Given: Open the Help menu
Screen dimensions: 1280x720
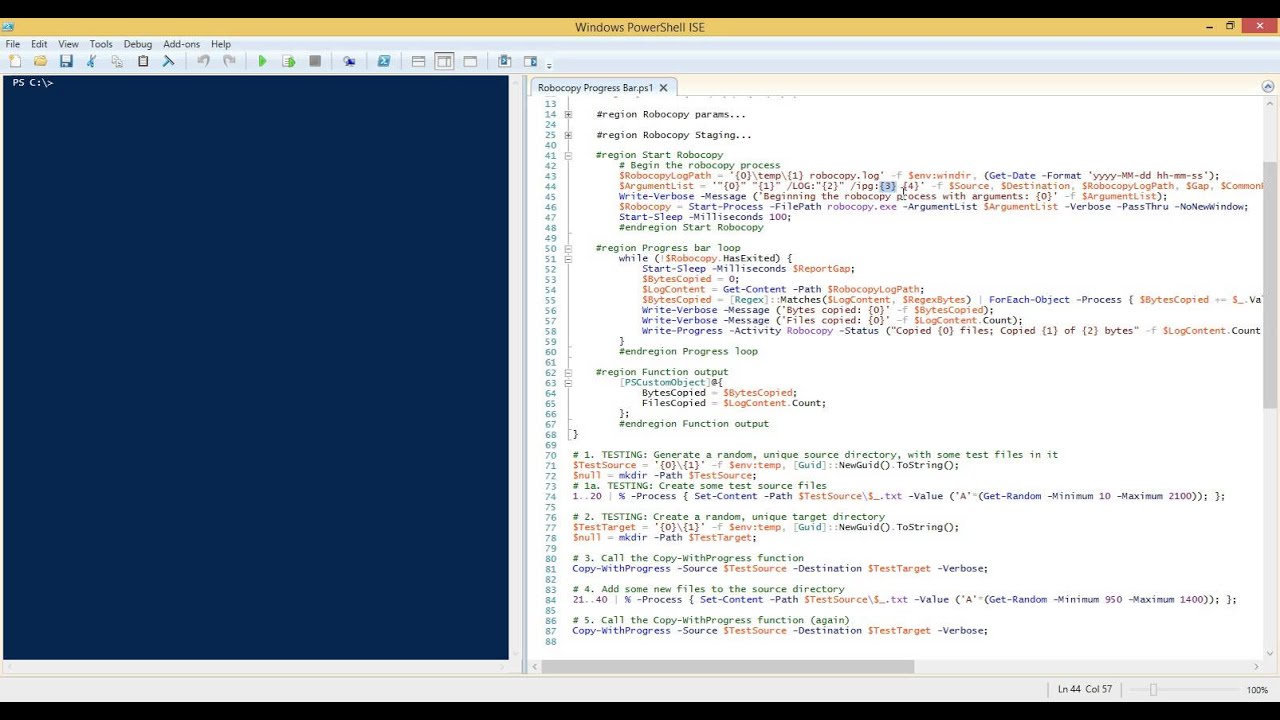Looking at the screenshot, I should pyautogui.click(x=221, y=44).
